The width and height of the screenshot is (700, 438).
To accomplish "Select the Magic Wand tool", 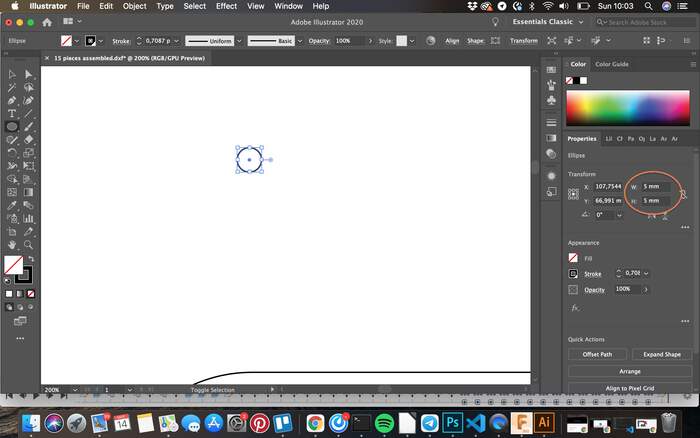I will [12, 87].
